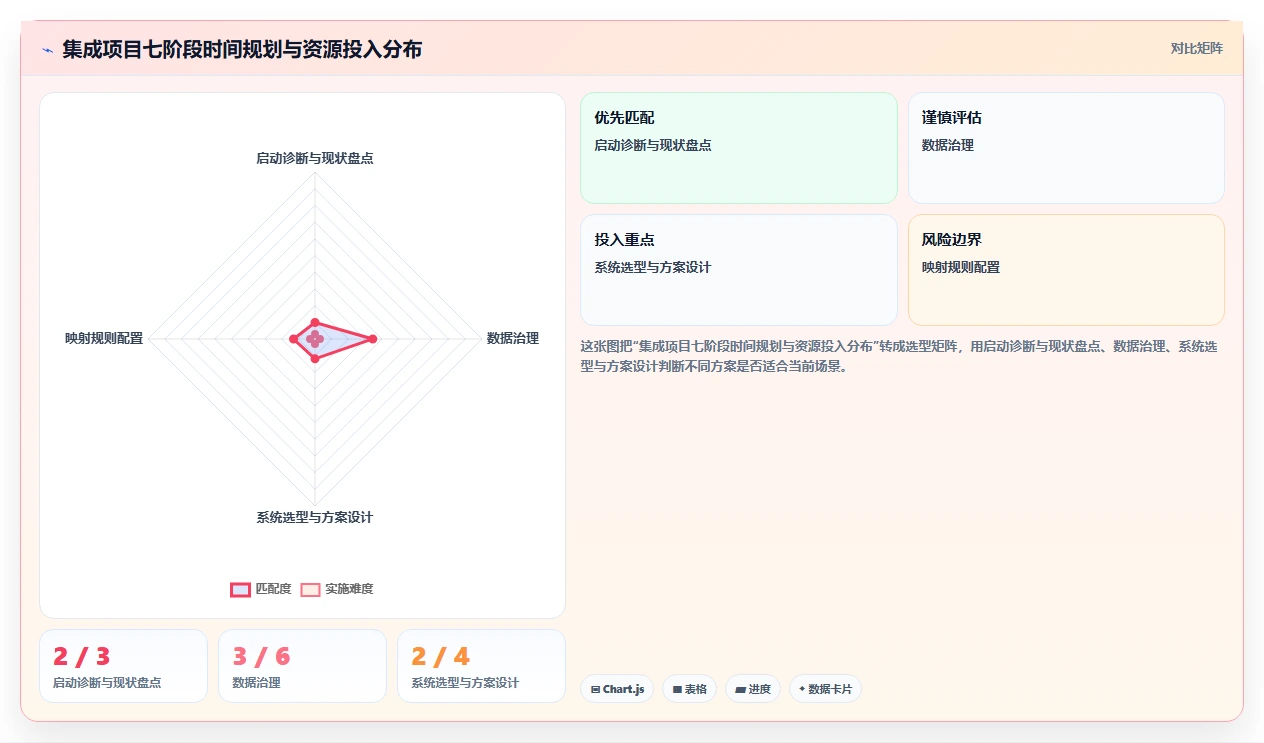
Task: Open the 谨慎评估 card
Action: (x=1066, y=148)
